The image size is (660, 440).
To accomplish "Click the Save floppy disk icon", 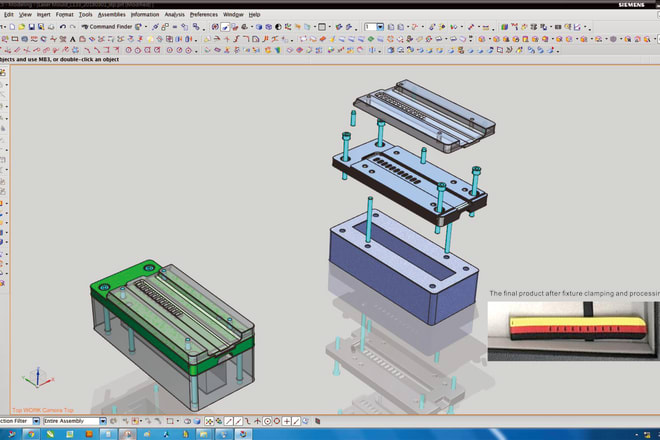I will point(32,27).
